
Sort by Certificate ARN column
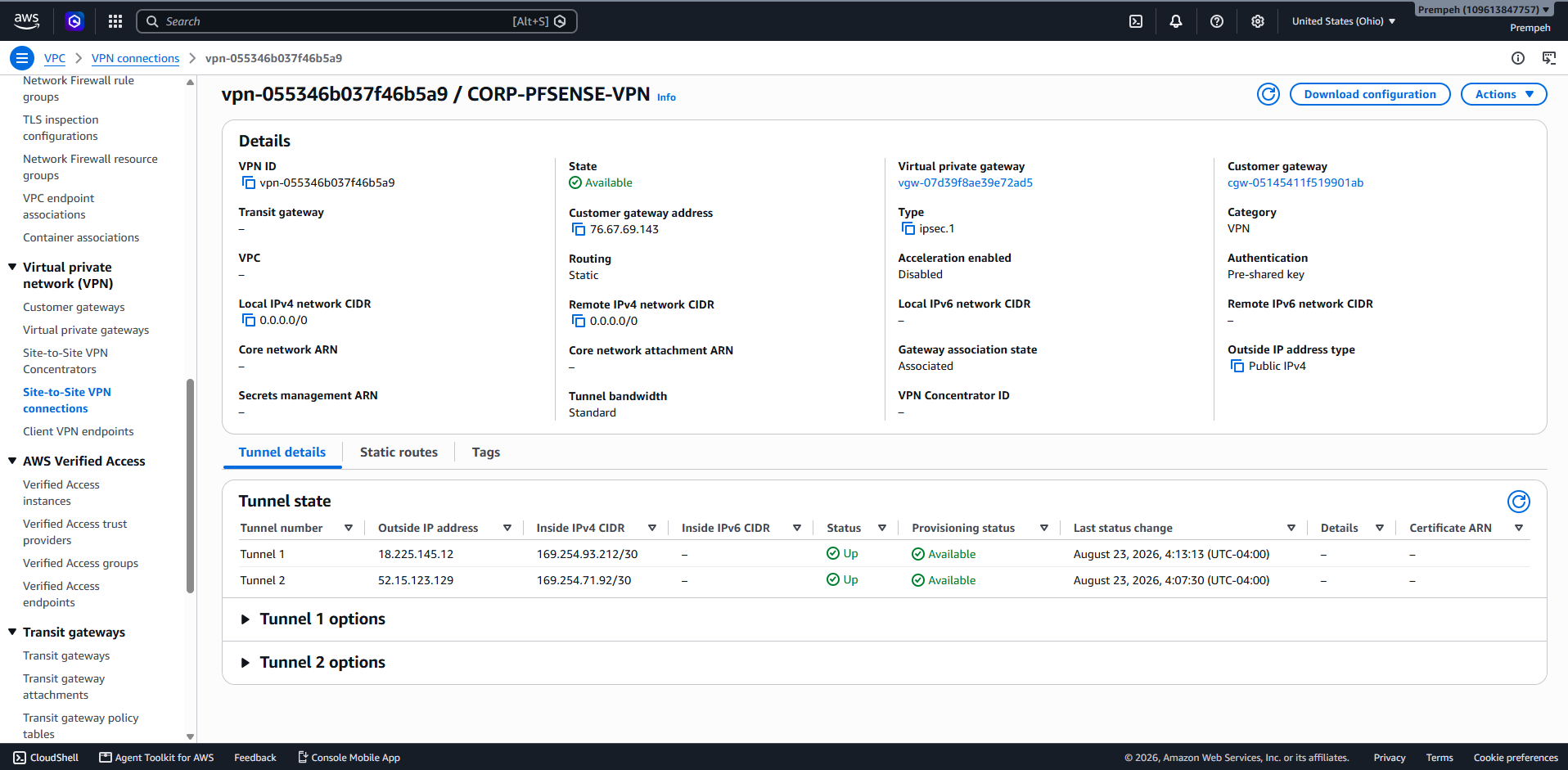(1519, 528)
